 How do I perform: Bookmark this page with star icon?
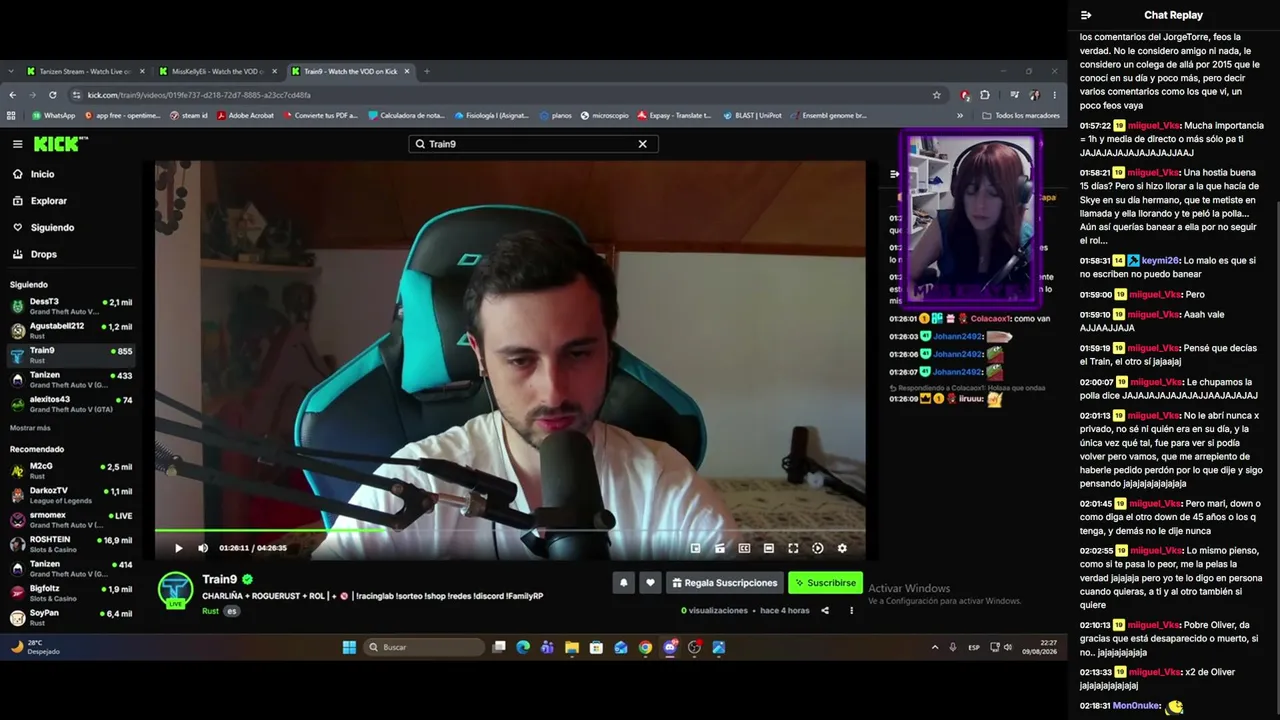(937, 95)
